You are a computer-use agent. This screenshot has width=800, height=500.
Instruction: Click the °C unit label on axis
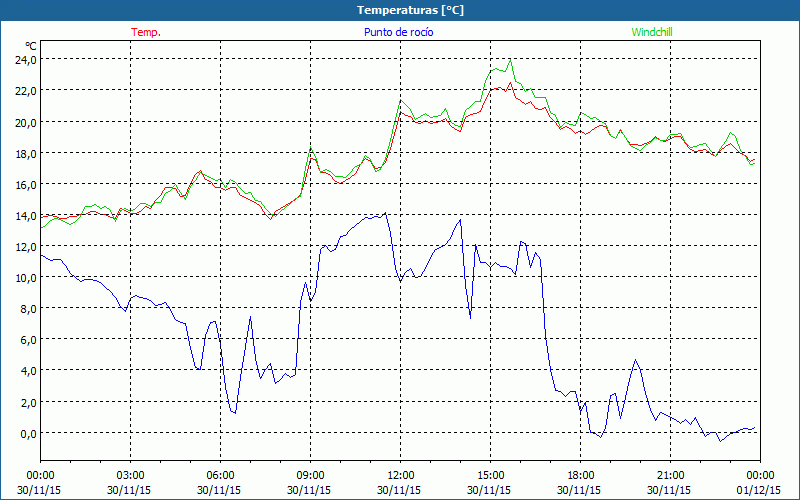pos(31,46)
